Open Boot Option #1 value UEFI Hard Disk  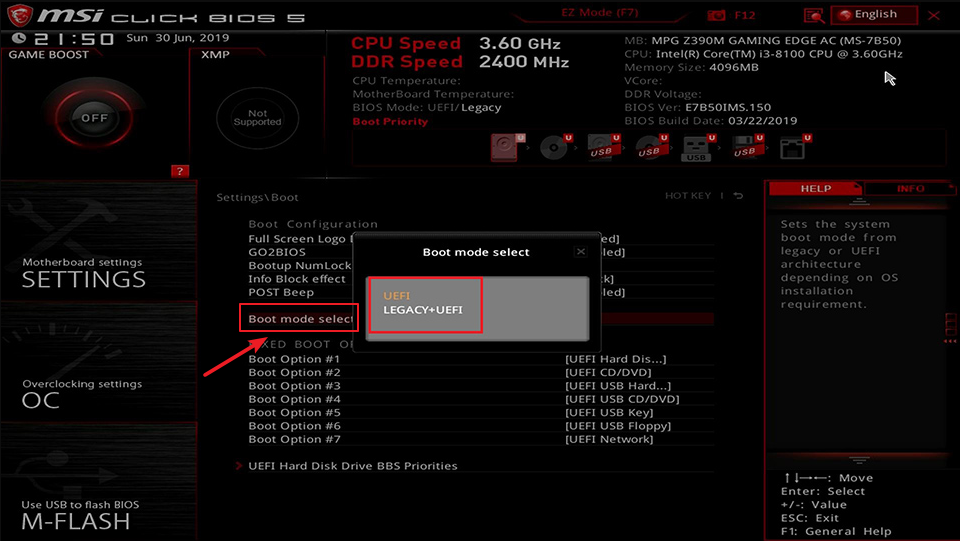point(615,359)
